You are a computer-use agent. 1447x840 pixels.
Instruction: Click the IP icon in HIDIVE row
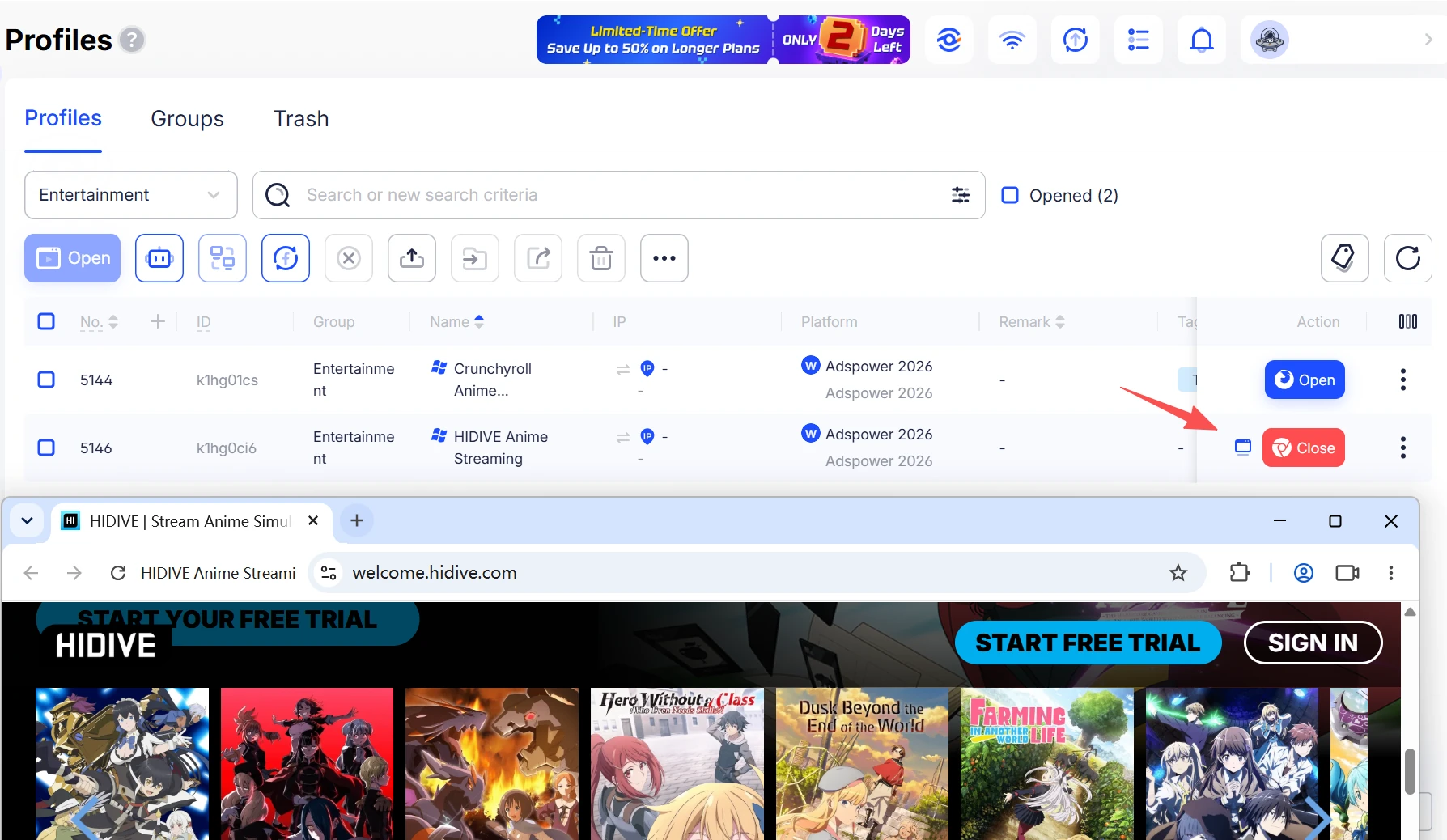(x=647, y=436)
